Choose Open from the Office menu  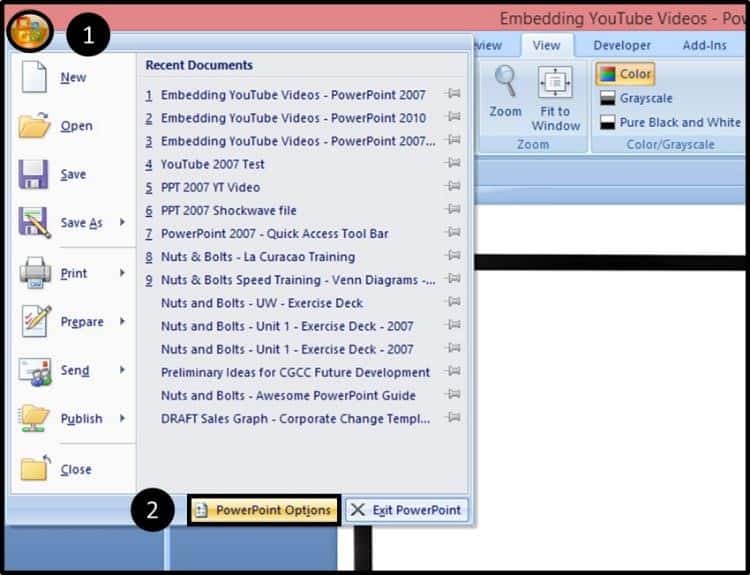73,126
